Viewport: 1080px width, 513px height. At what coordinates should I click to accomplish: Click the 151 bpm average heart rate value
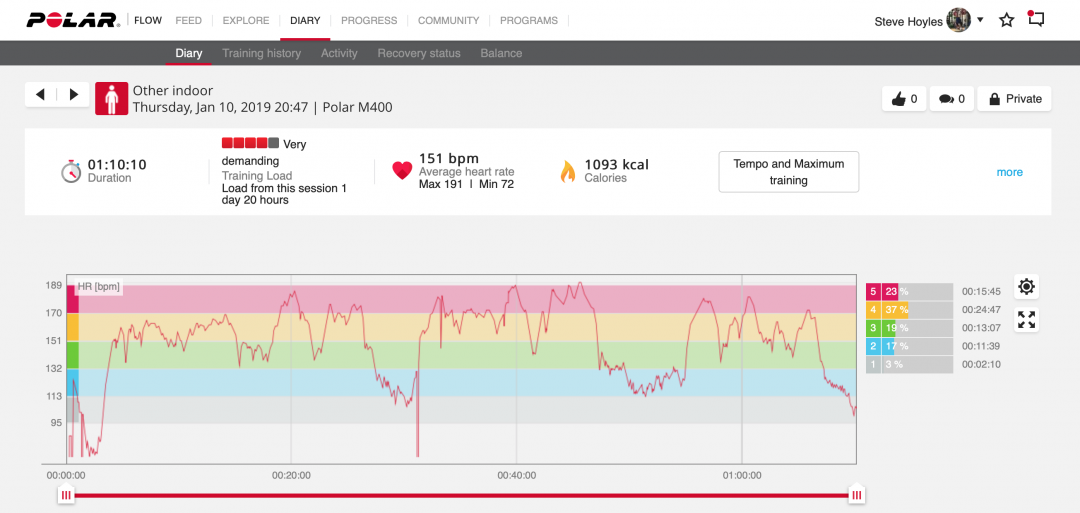[x=448, y=159]
